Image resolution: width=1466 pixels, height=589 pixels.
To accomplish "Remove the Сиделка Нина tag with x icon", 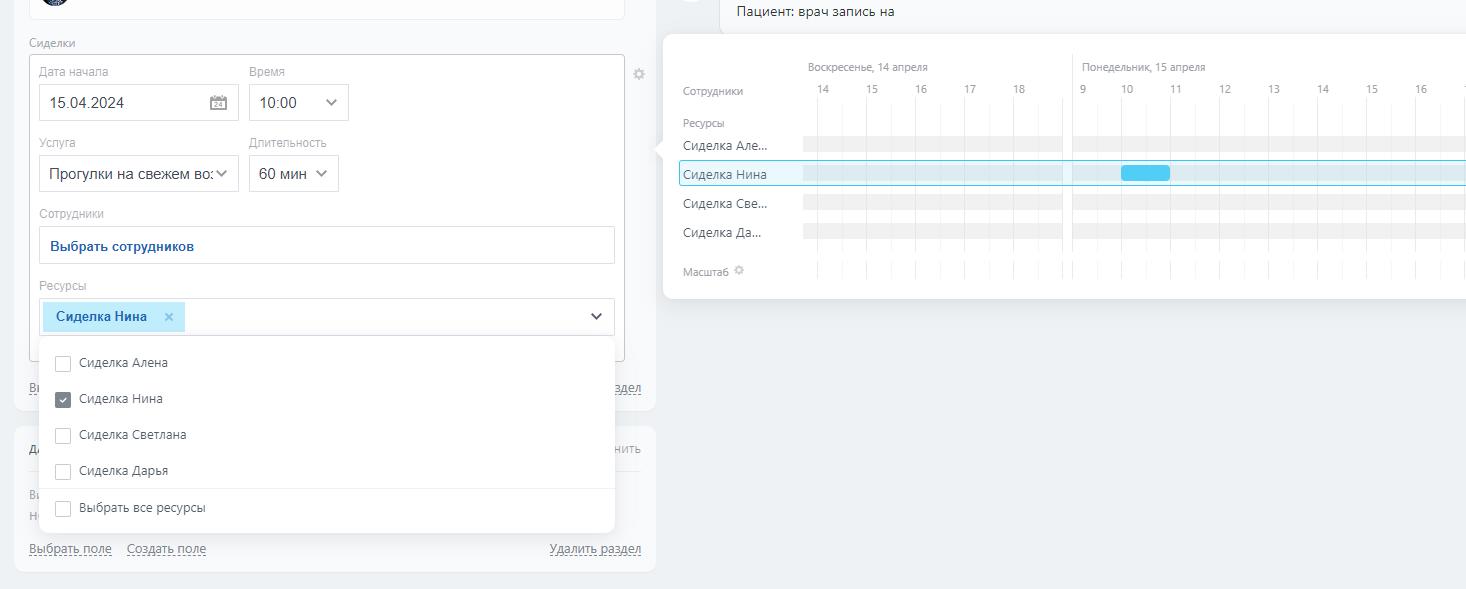I will [x=169, y=317].
